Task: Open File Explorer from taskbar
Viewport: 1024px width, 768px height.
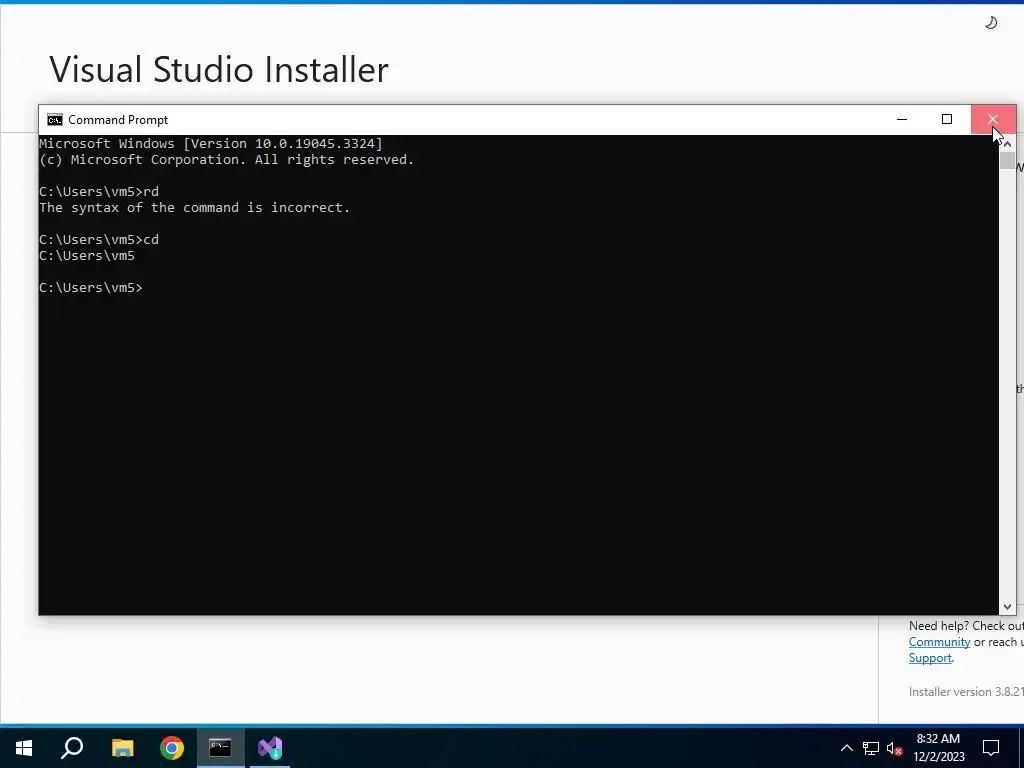Action: (122, 747)
